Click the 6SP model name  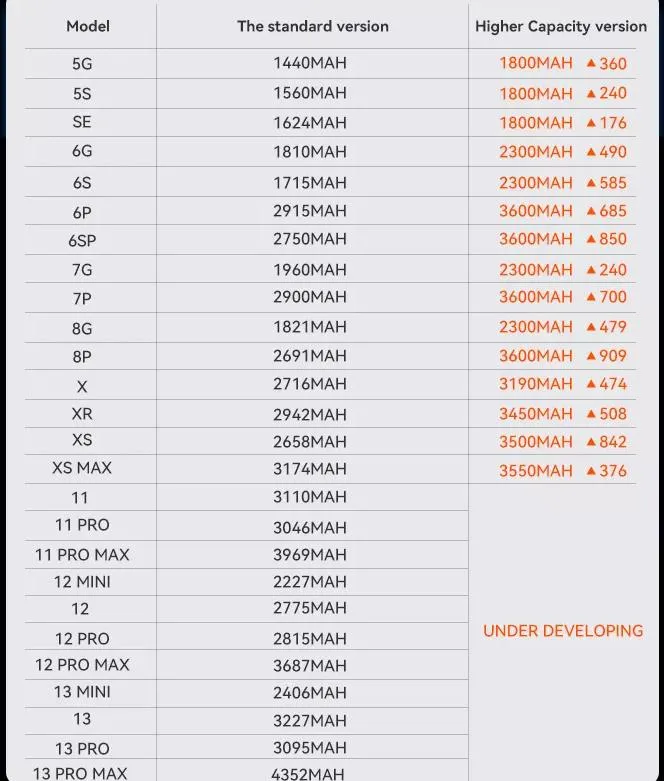82,241
